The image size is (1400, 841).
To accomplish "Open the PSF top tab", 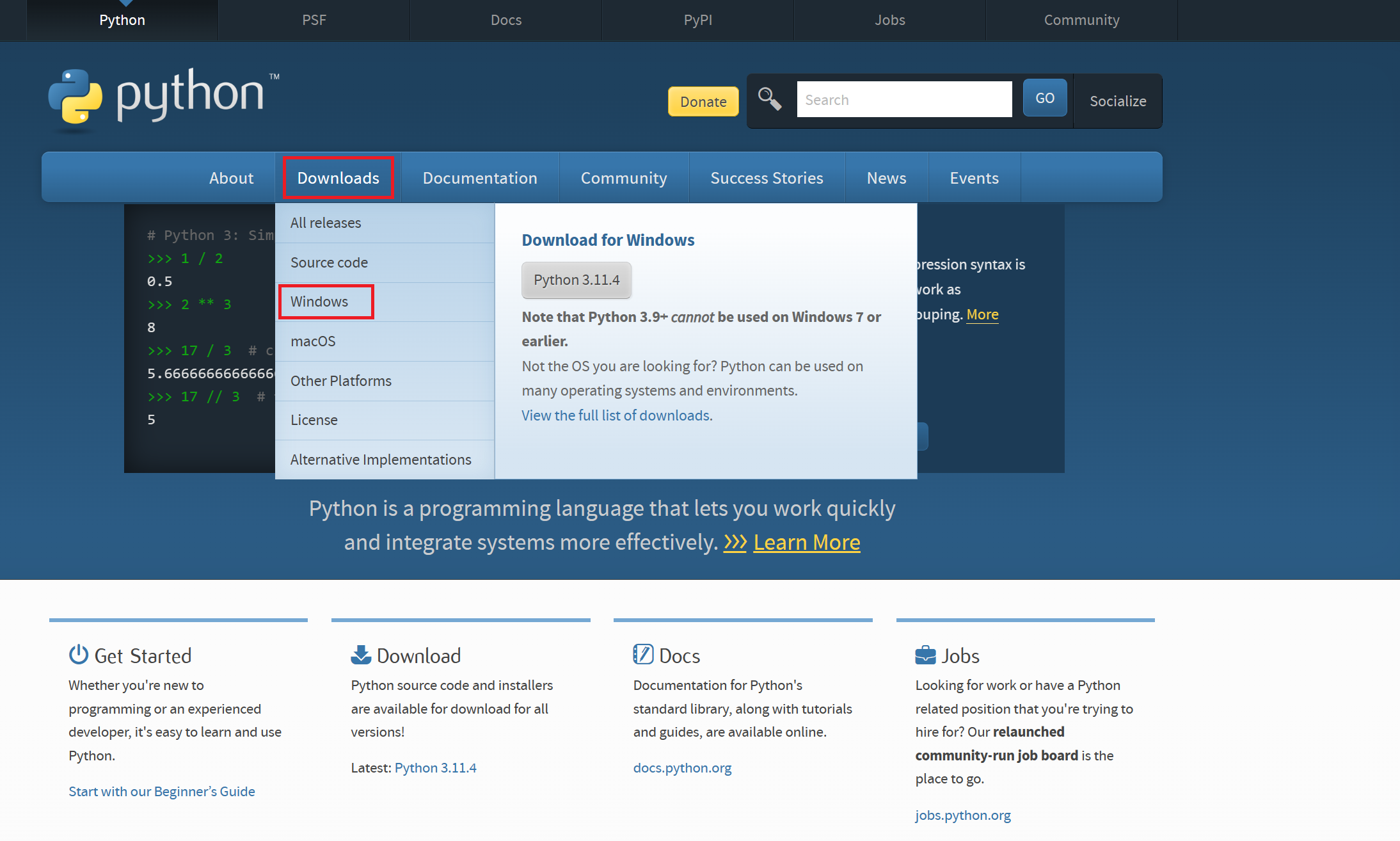I will click(314, 20).
